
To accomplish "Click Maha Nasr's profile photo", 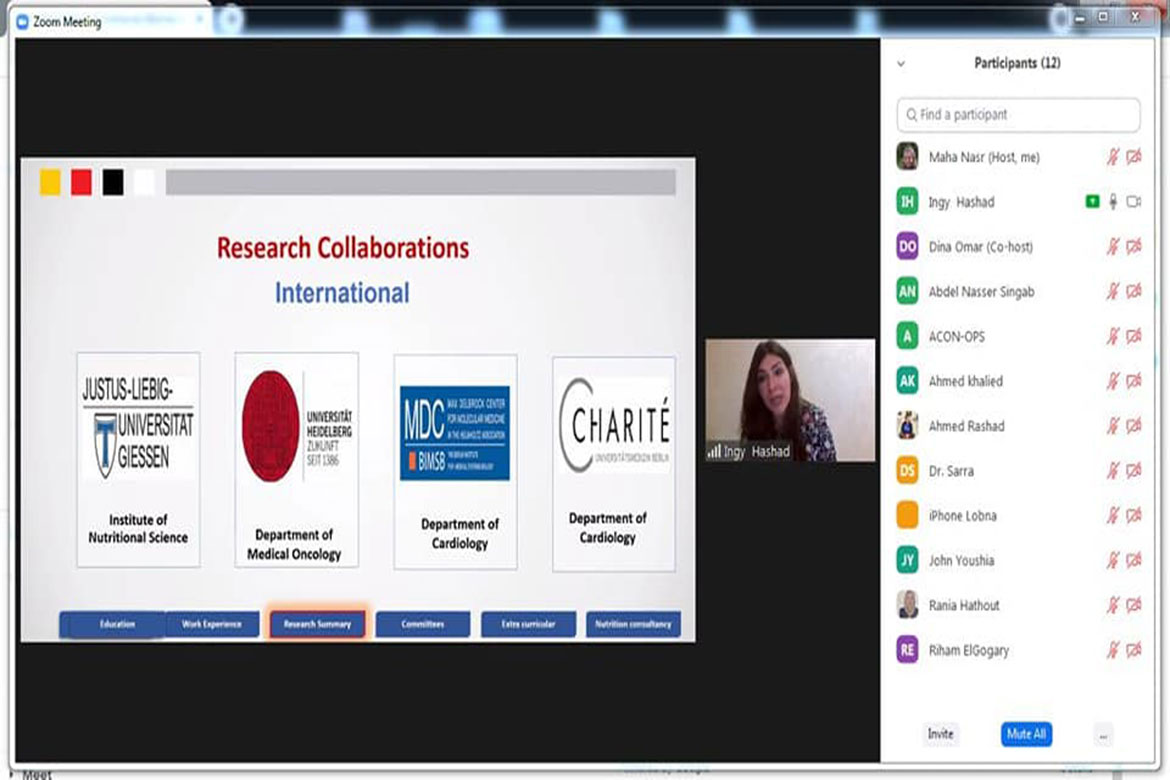I will pyautogui.click(x=907, y=157).
